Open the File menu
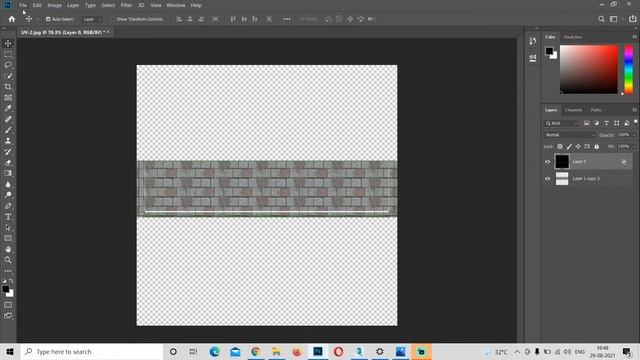This screenshot has width=640, height=360. coord(23,5)
